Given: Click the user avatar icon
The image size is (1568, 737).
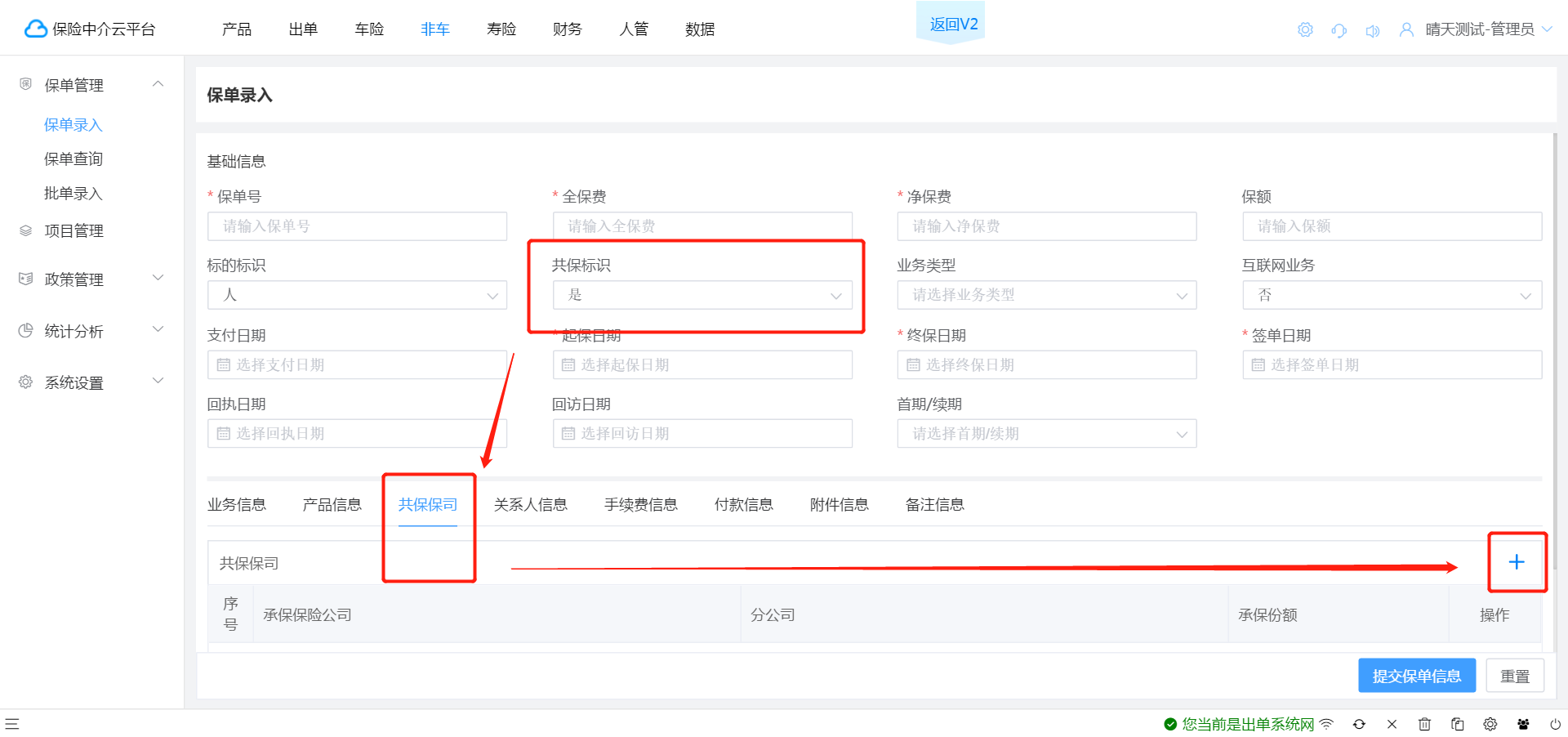Looking at the screenshot, I should pos(1406,30).
